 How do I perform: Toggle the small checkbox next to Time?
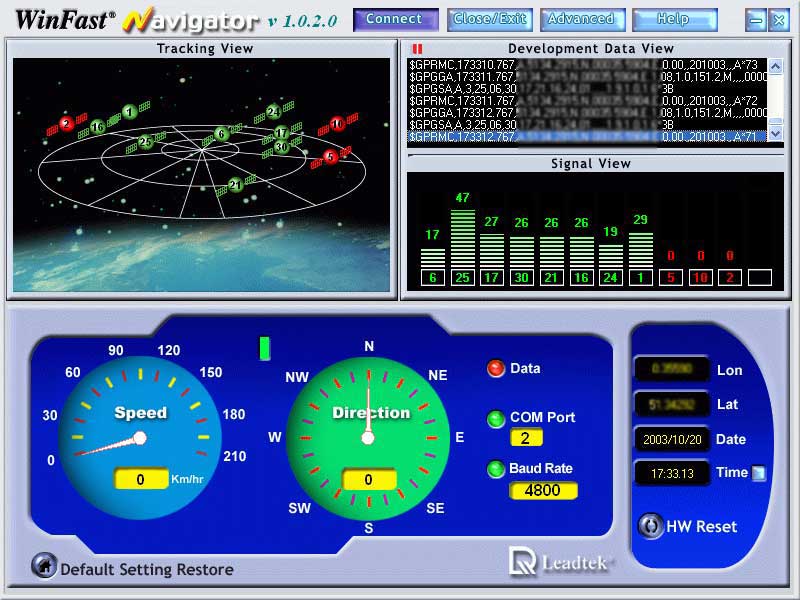coord(759,473)
